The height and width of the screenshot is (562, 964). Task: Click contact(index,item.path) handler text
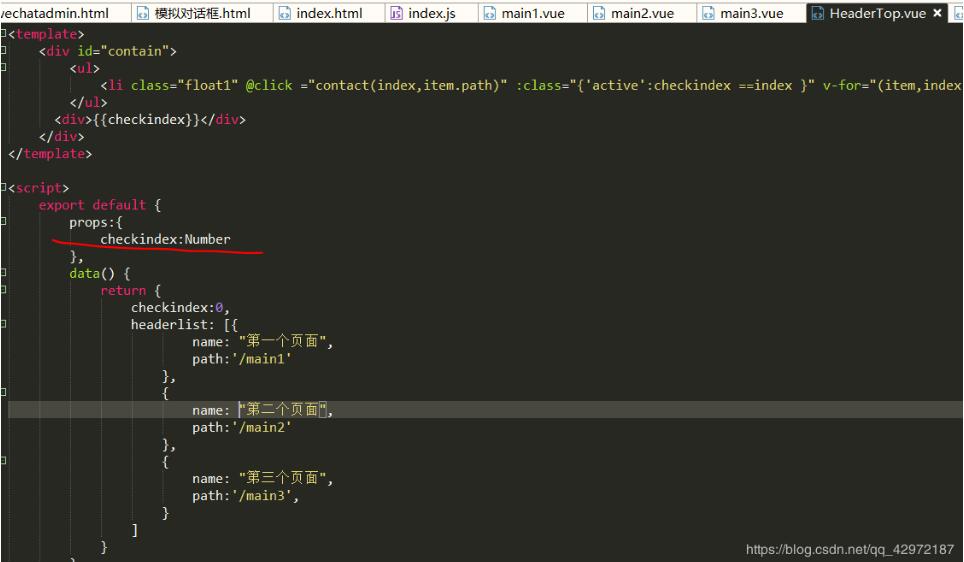click(408, 85)
